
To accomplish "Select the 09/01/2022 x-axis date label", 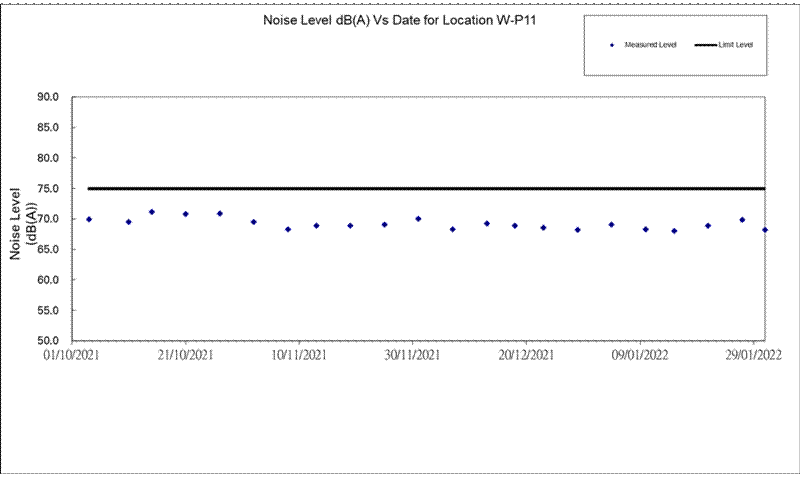I will 640,355.
